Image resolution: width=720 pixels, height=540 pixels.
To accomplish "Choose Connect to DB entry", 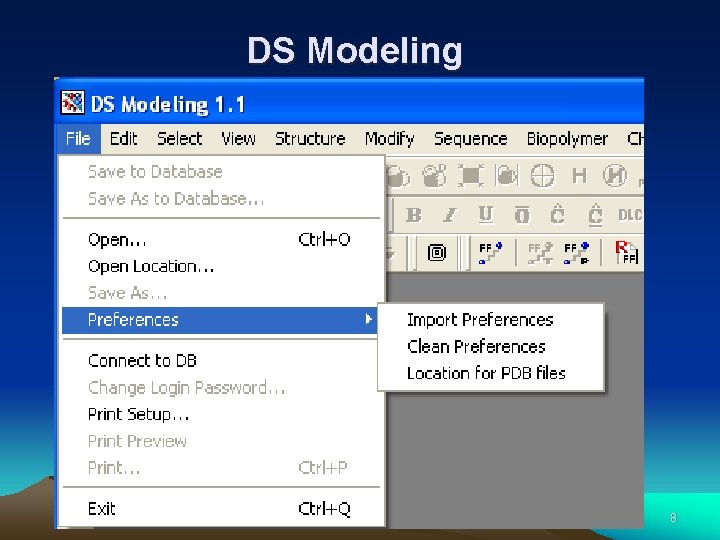I will 221,361.
